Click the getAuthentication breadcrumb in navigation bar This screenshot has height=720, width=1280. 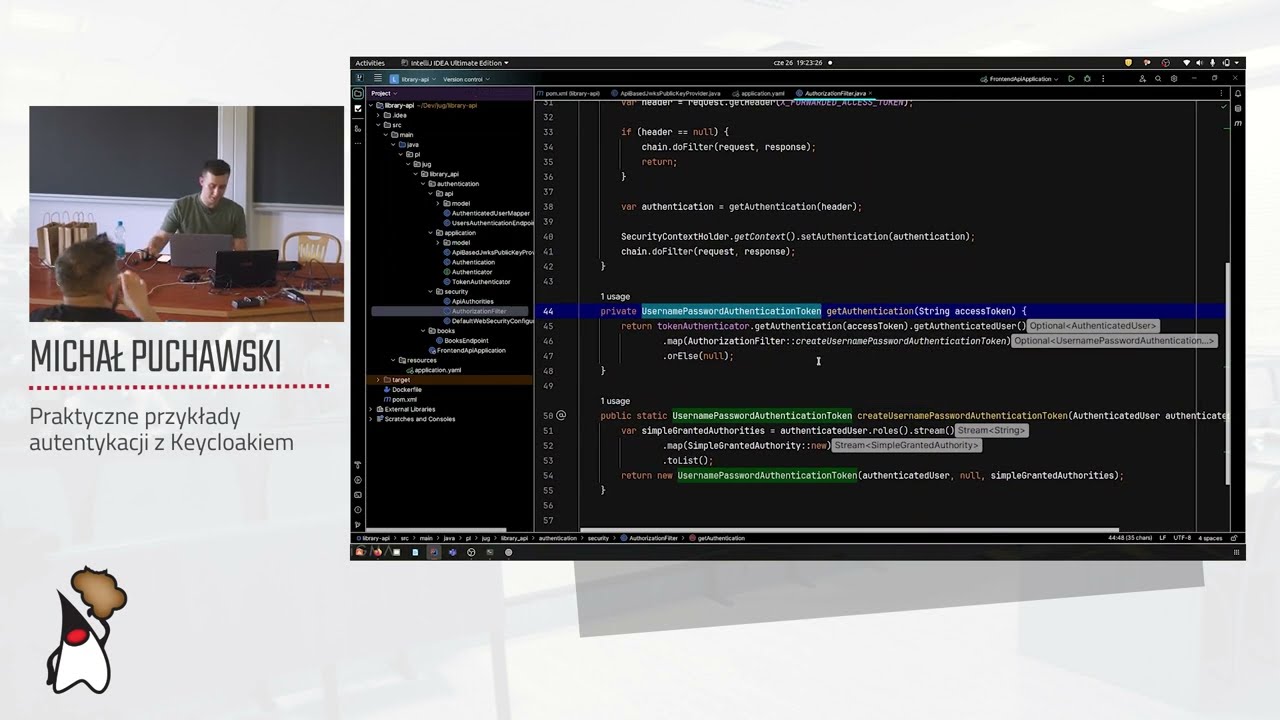coord(718,538)
